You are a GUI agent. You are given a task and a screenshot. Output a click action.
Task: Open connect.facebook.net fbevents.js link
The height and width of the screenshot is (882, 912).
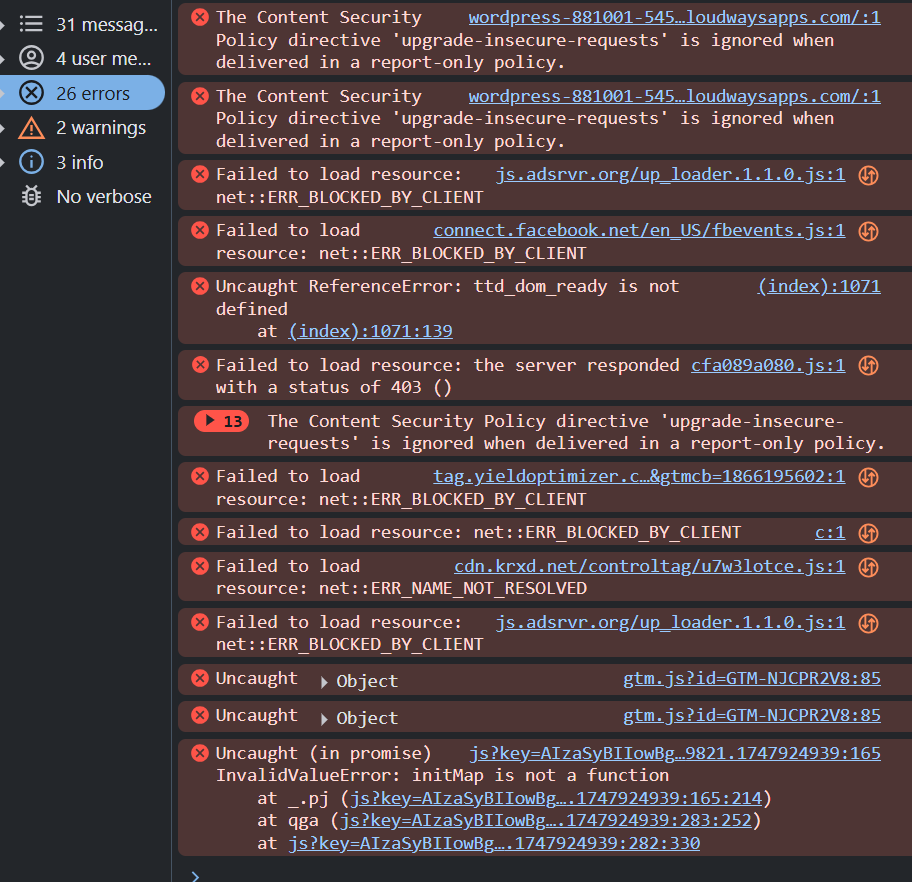(639, 230)
